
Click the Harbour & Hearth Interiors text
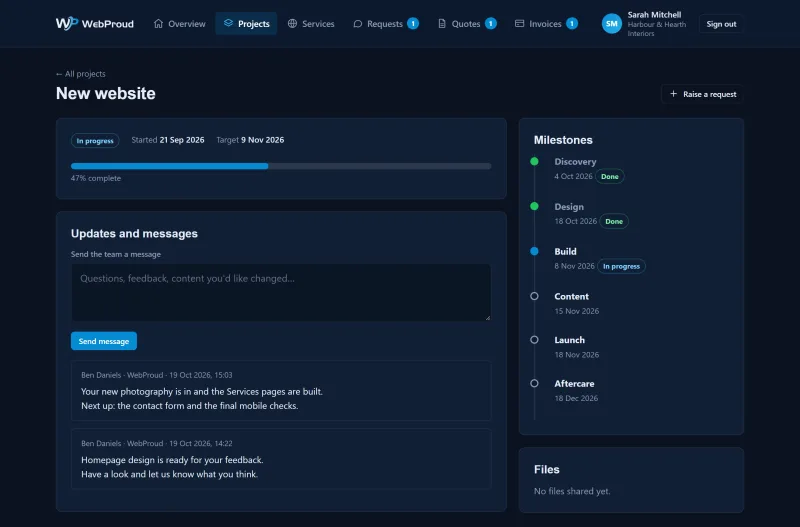[x=657, y=29]
